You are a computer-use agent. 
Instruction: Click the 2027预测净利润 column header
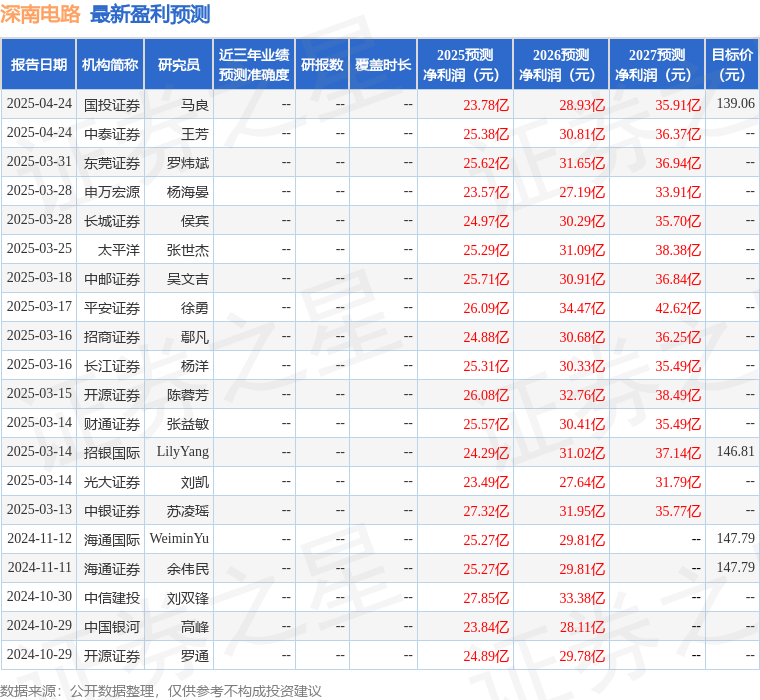657,65
